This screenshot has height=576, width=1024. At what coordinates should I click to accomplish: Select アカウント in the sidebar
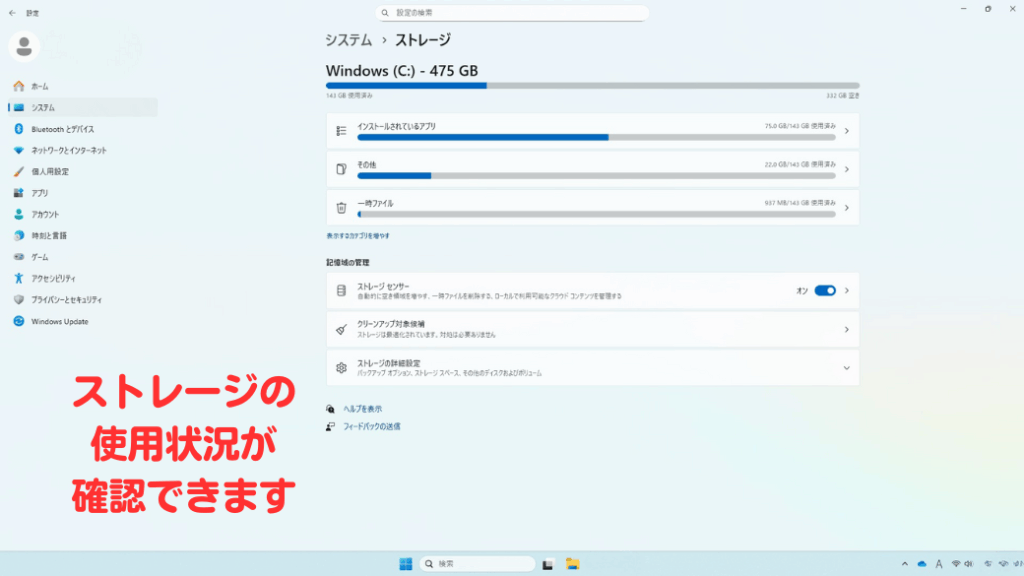[x=45, y=214]
